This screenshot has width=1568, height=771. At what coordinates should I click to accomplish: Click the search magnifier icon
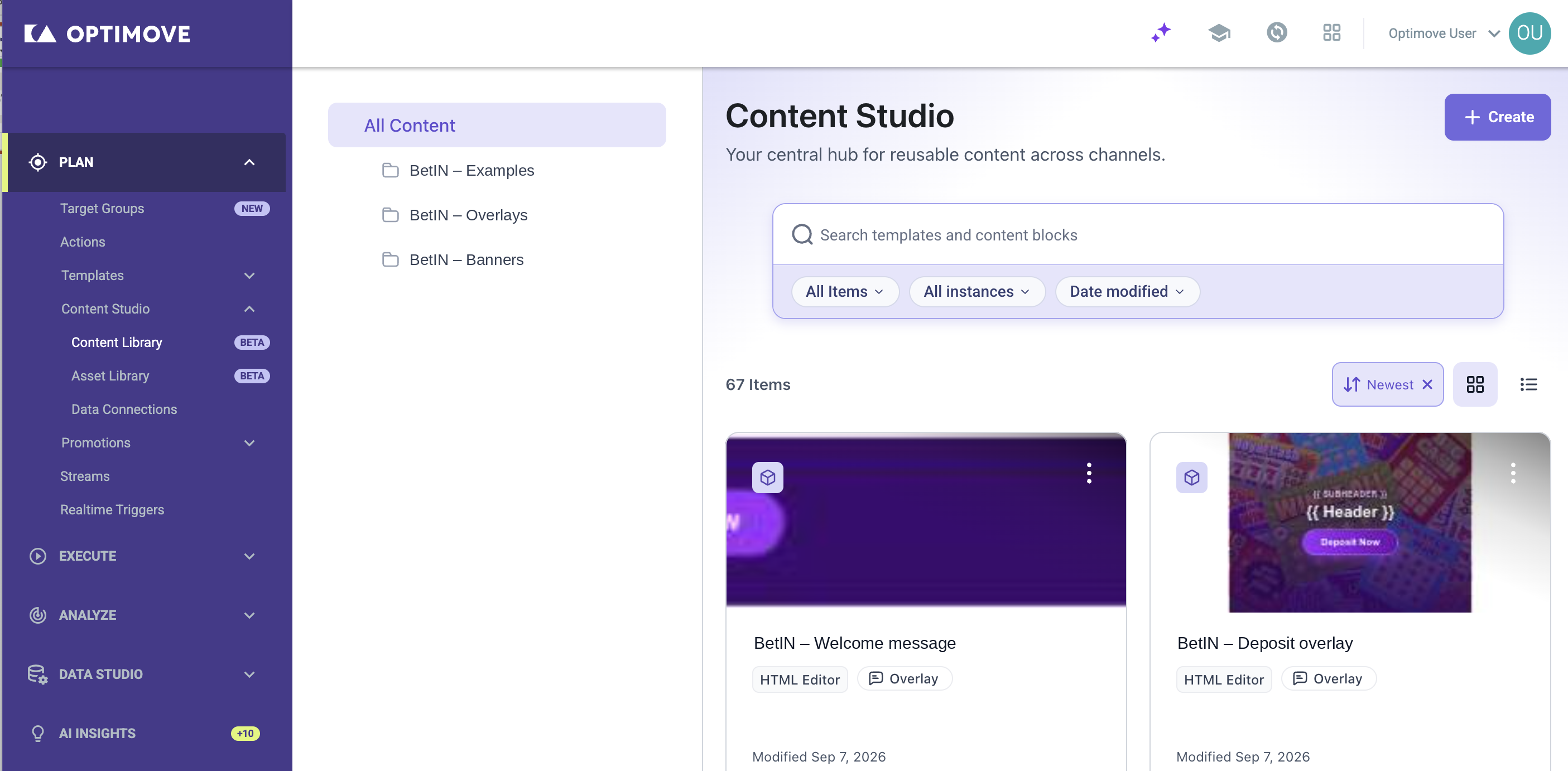pos(802,234)
